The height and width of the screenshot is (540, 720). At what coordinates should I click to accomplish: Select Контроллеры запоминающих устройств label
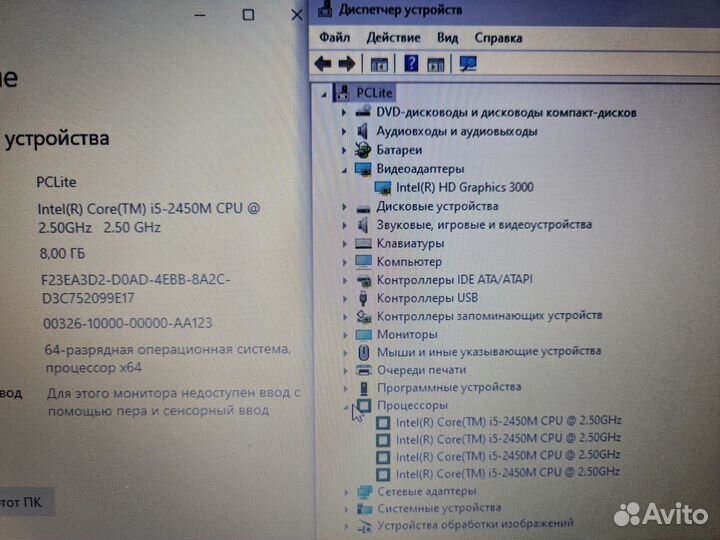pos(489,316)
